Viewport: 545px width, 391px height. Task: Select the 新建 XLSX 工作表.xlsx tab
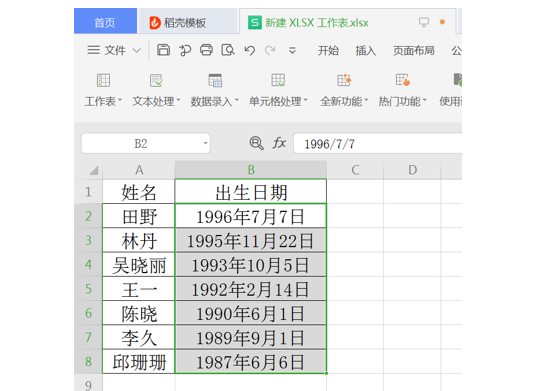point(347,22)
